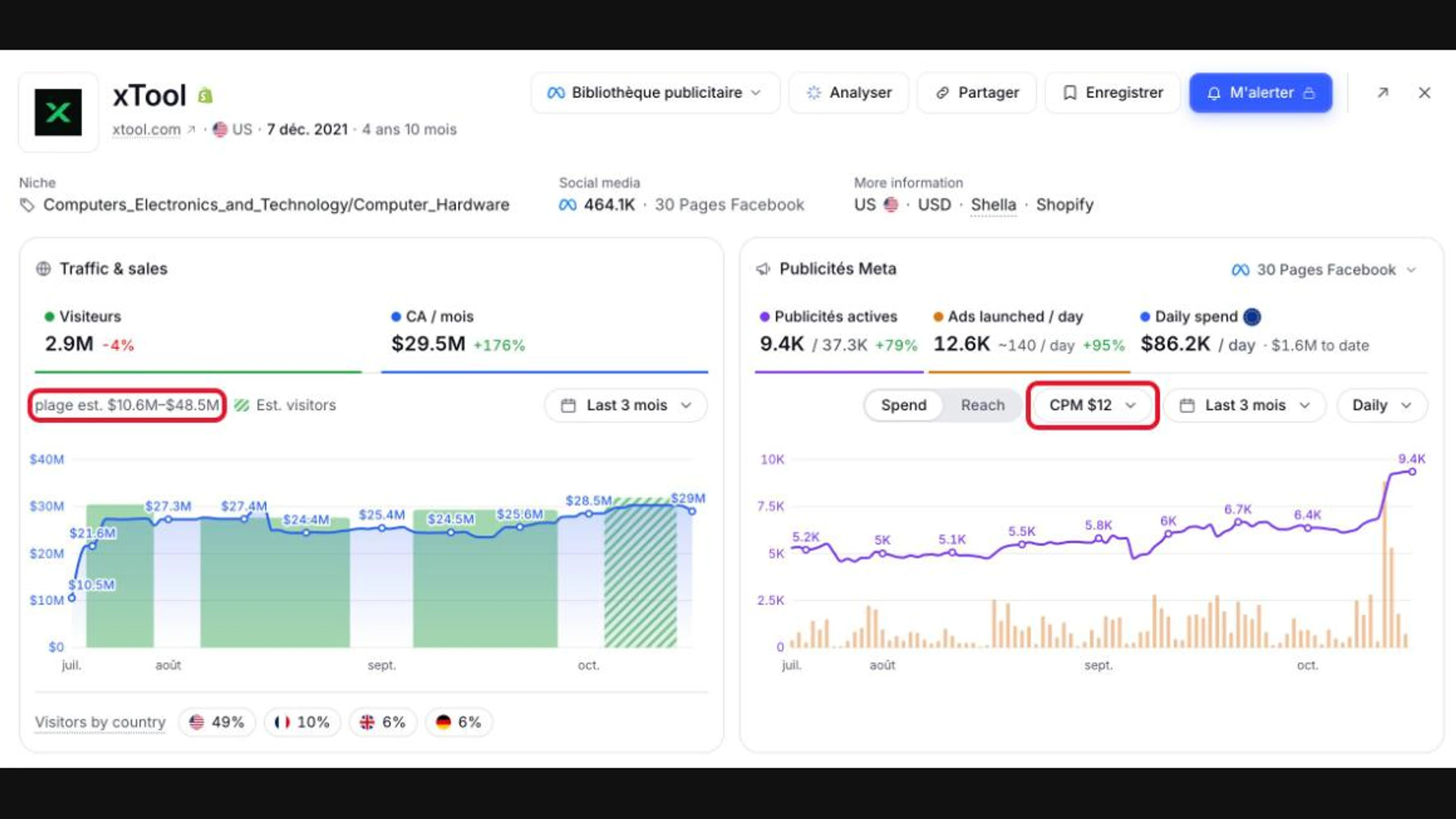Click the Meta logo beside 464.1K

tap(567, 205)
